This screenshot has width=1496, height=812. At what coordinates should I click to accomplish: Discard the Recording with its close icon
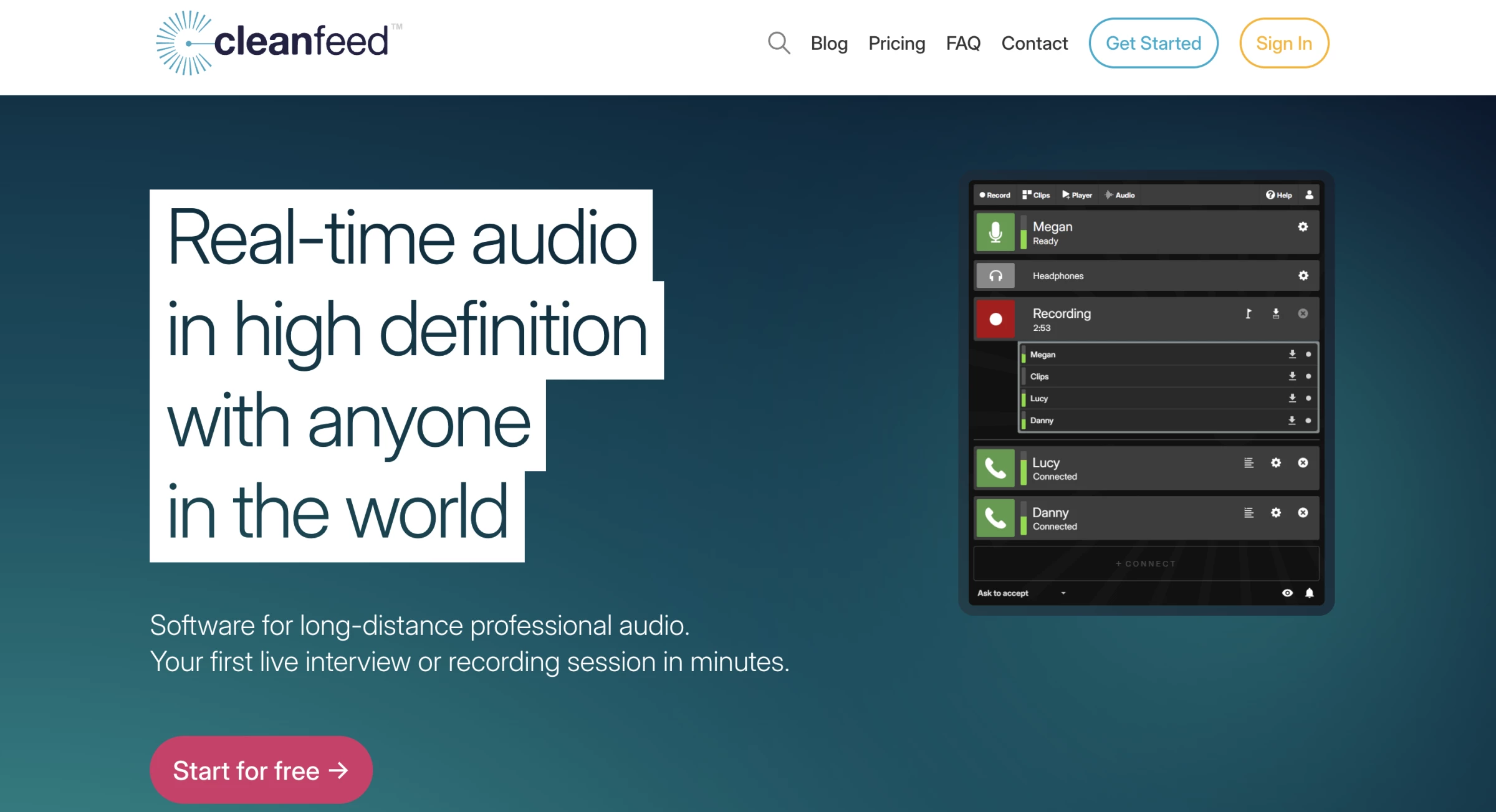point(1303,313)
